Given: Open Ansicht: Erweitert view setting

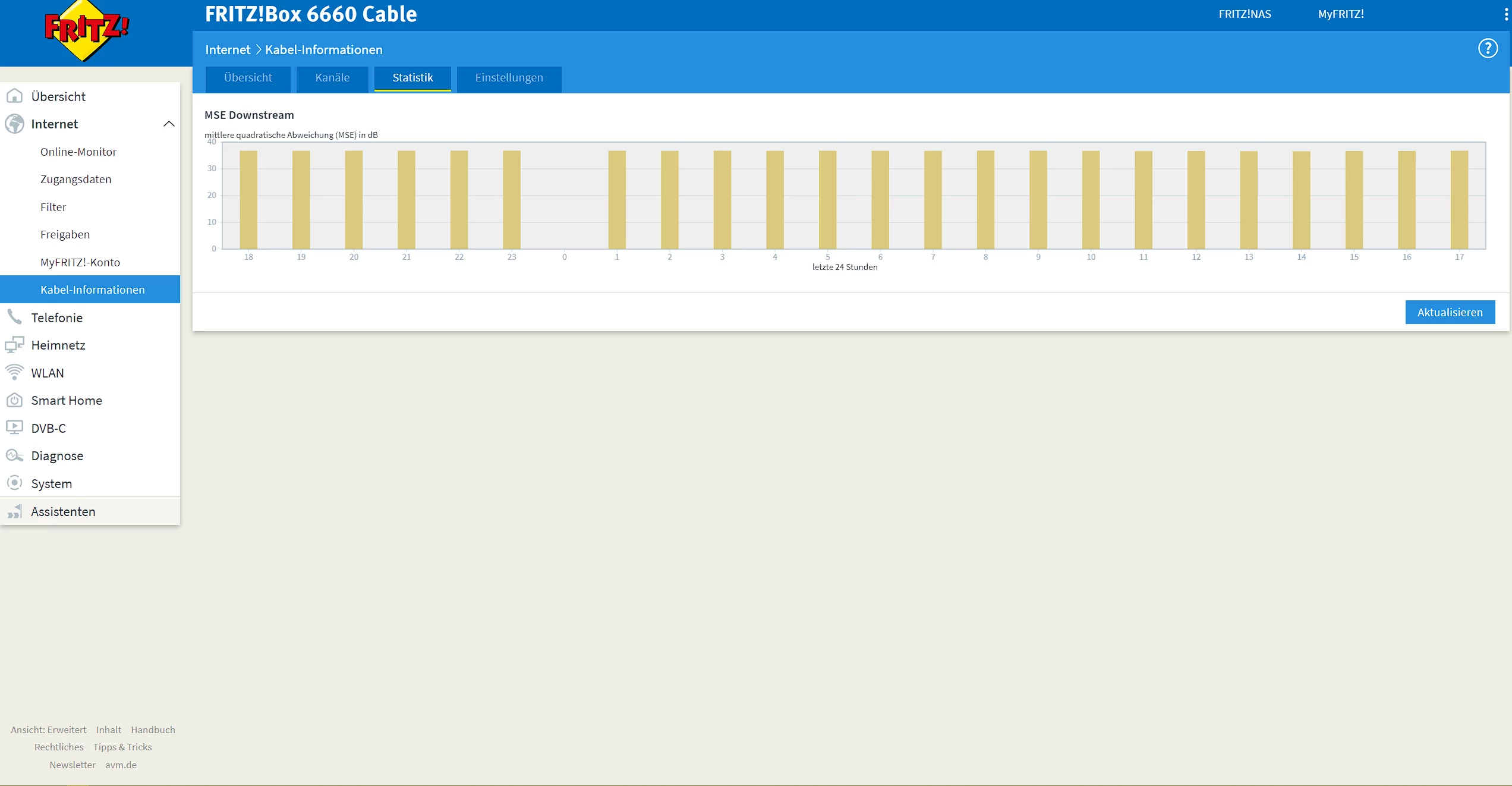Looking at the screenshot, I should pyautogui.click(x=49, y=730).
